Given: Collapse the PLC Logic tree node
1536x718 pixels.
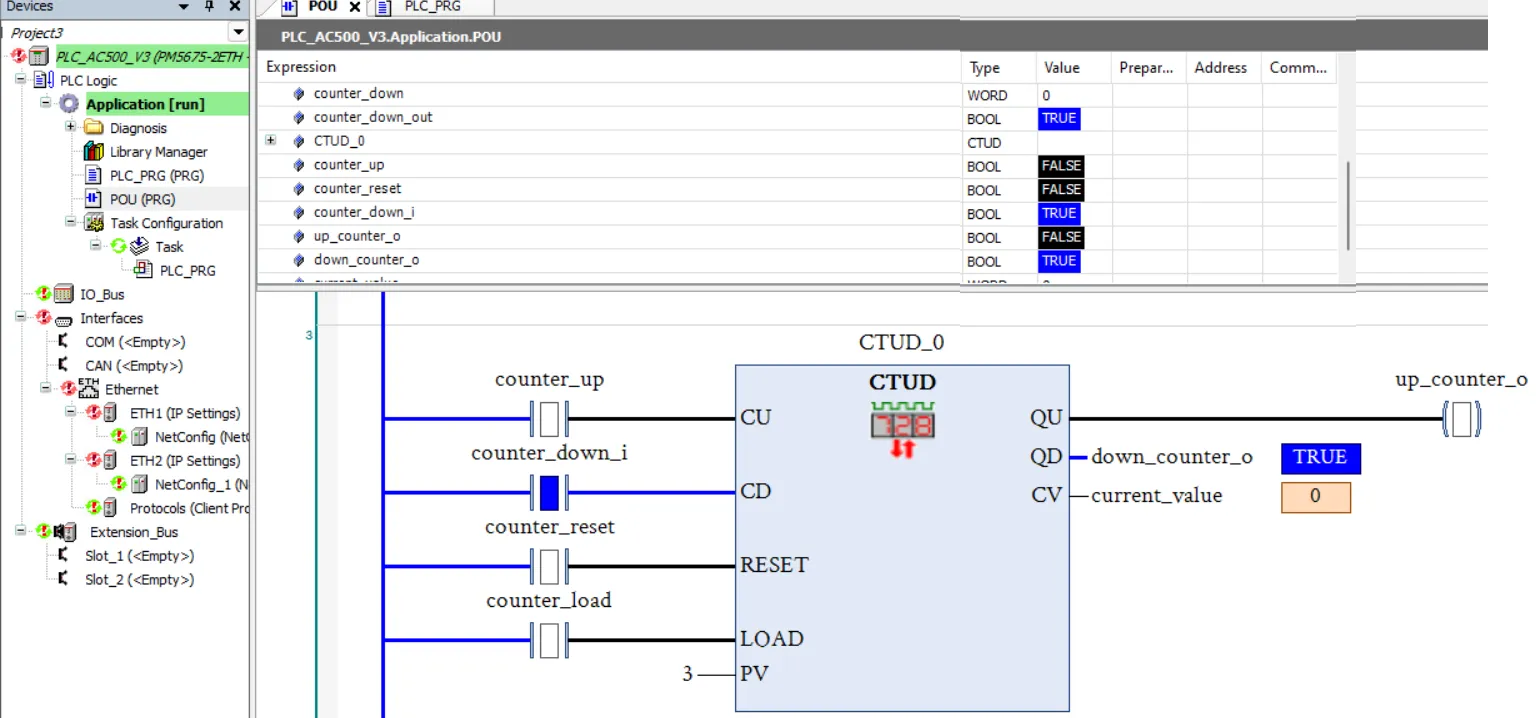Looking at the screenshot, I should 20,80.
